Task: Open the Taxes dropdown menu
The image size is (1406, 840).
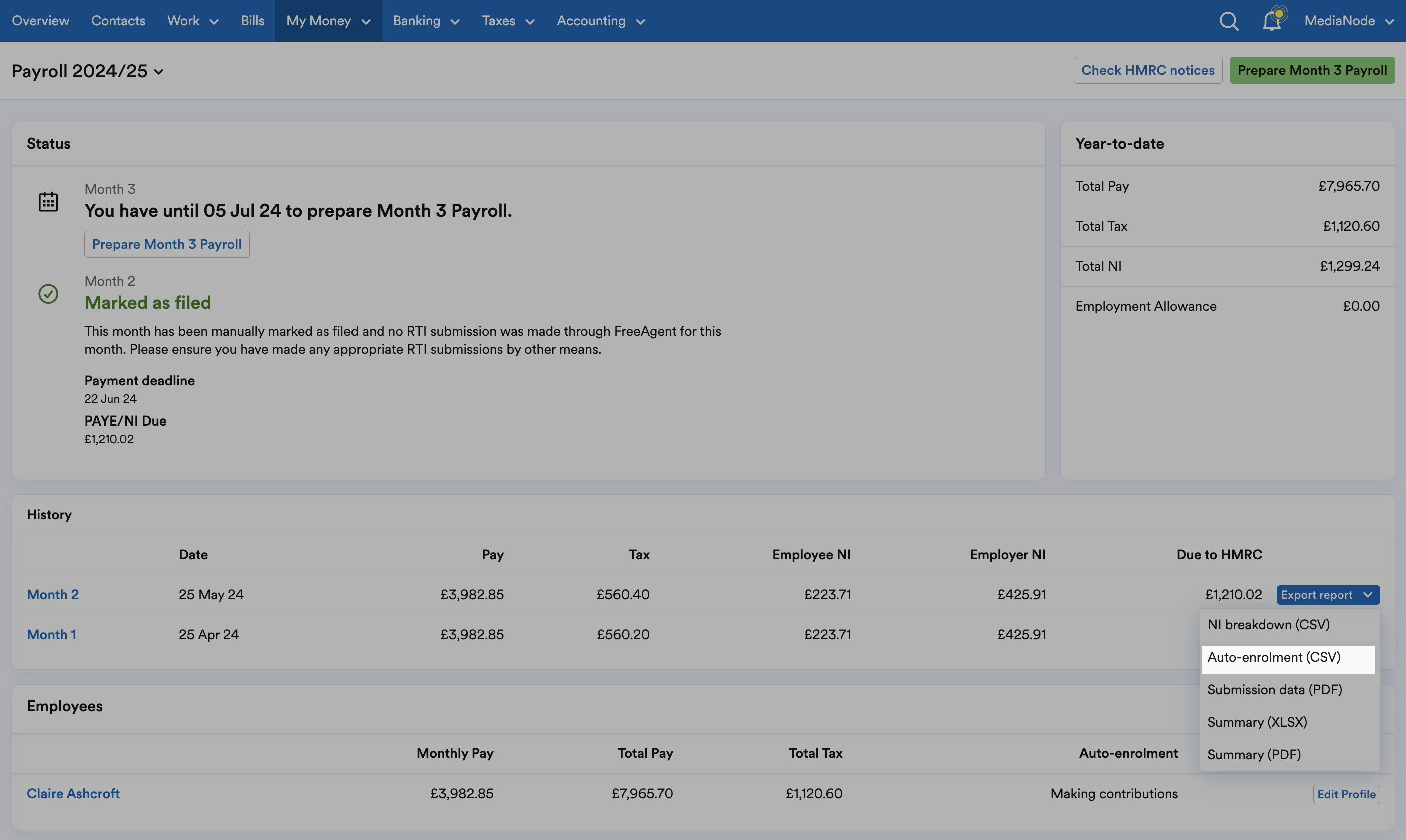Action: pos(508,21)
